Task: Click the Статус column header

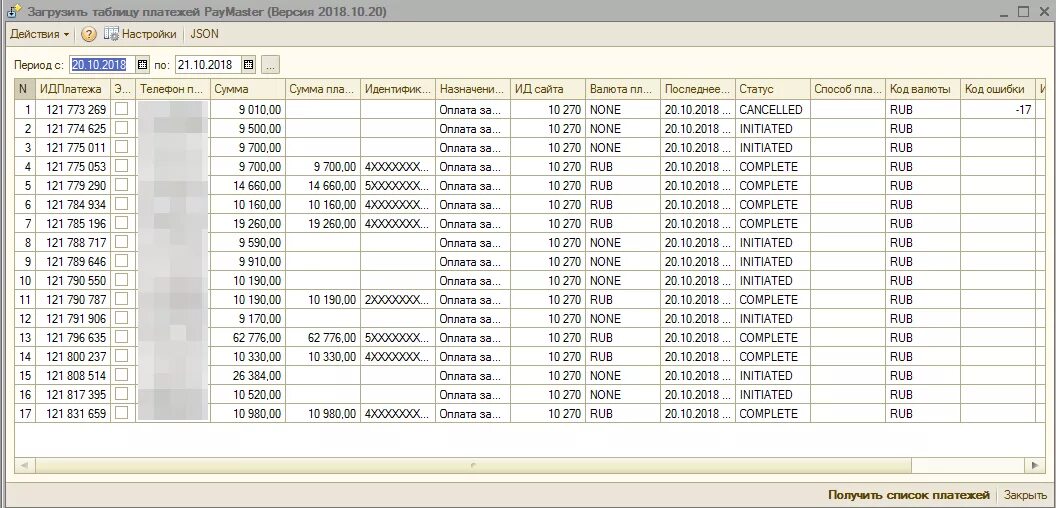Action: 772,89
